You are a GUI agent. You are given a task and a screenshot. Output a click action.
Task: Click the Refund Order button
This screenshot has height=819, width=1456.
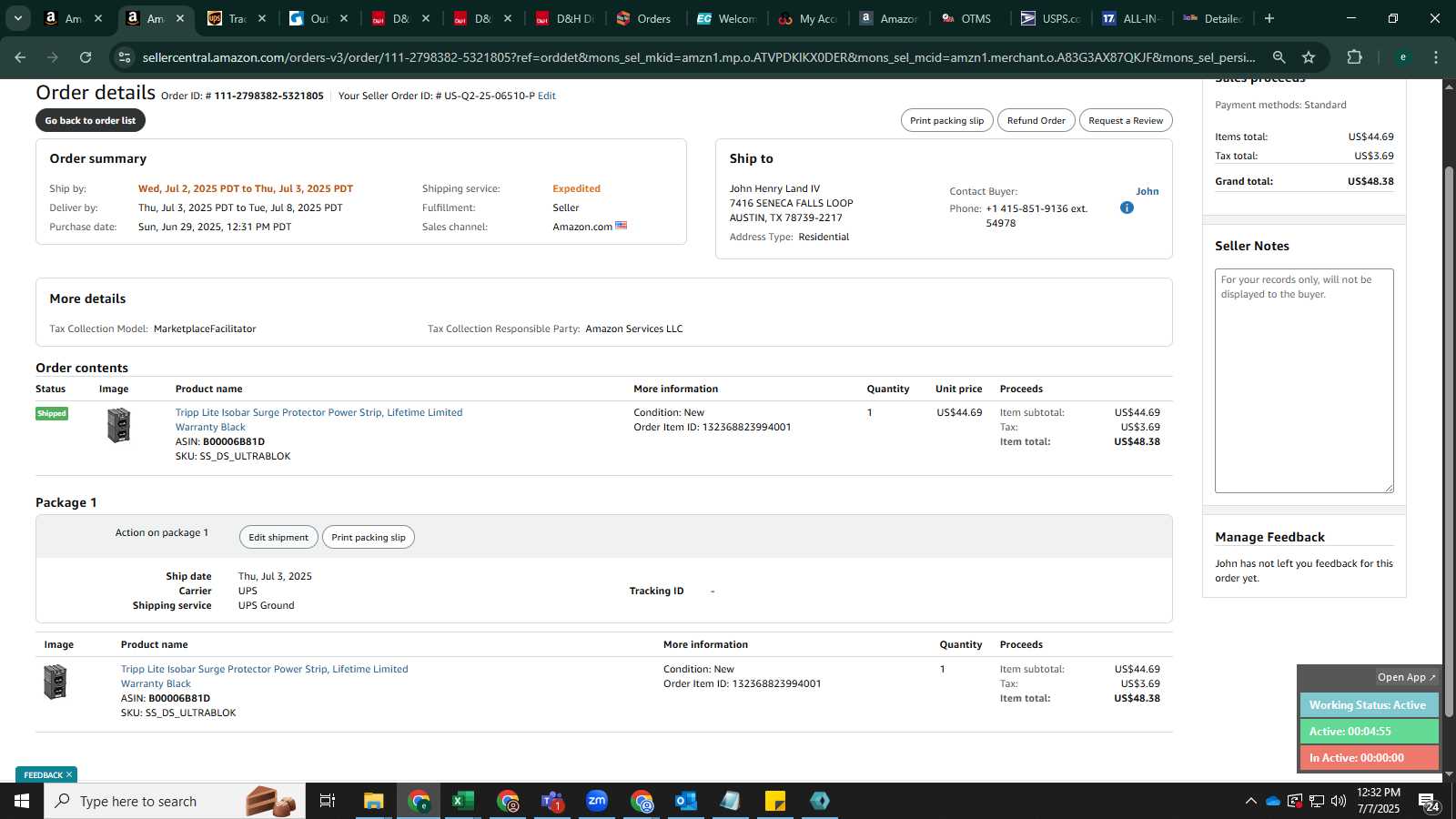(1036, 120)
